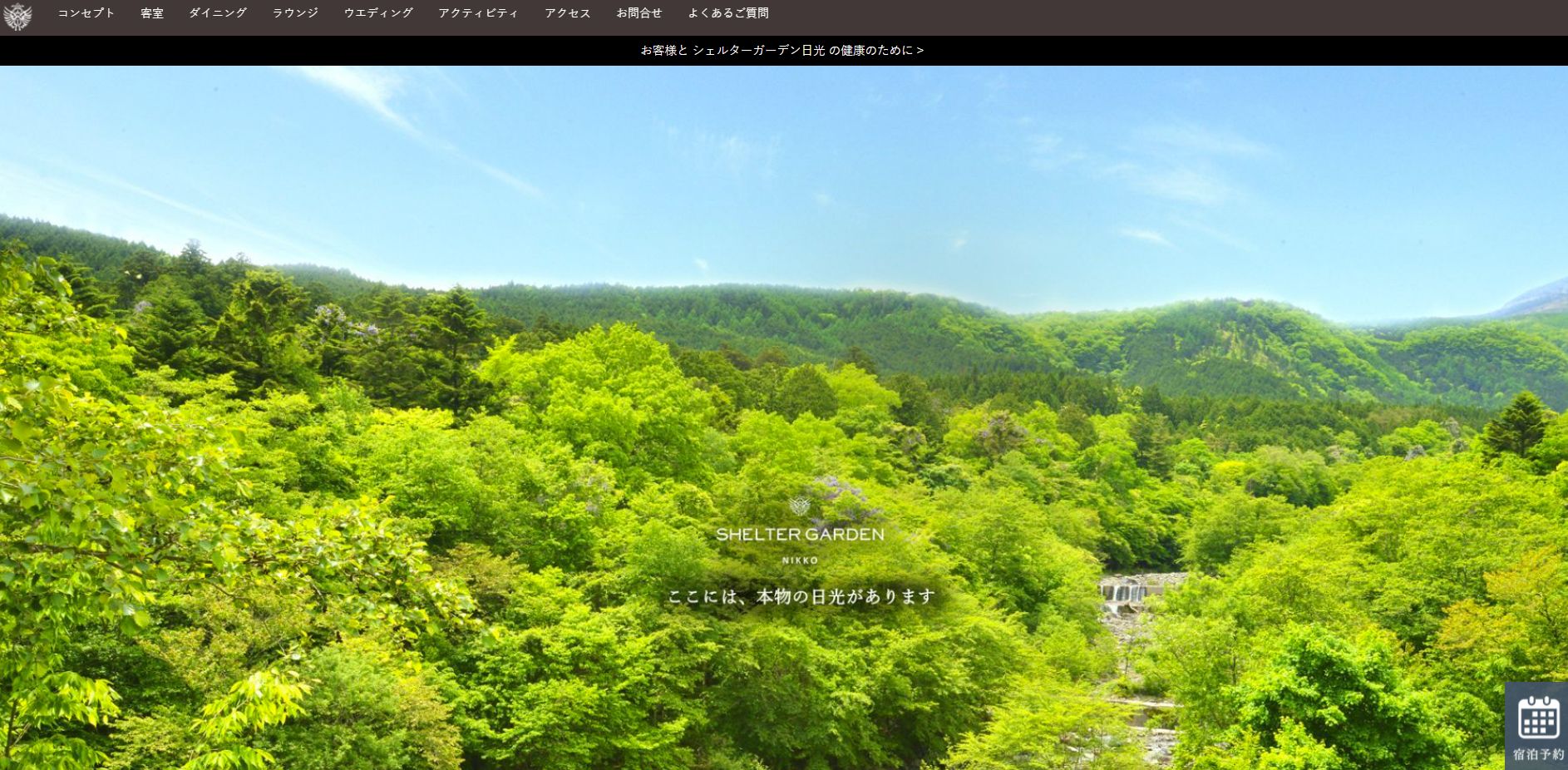1568x770 pixels.
Task: Open ウエディング page
Action: coord(378,13)
